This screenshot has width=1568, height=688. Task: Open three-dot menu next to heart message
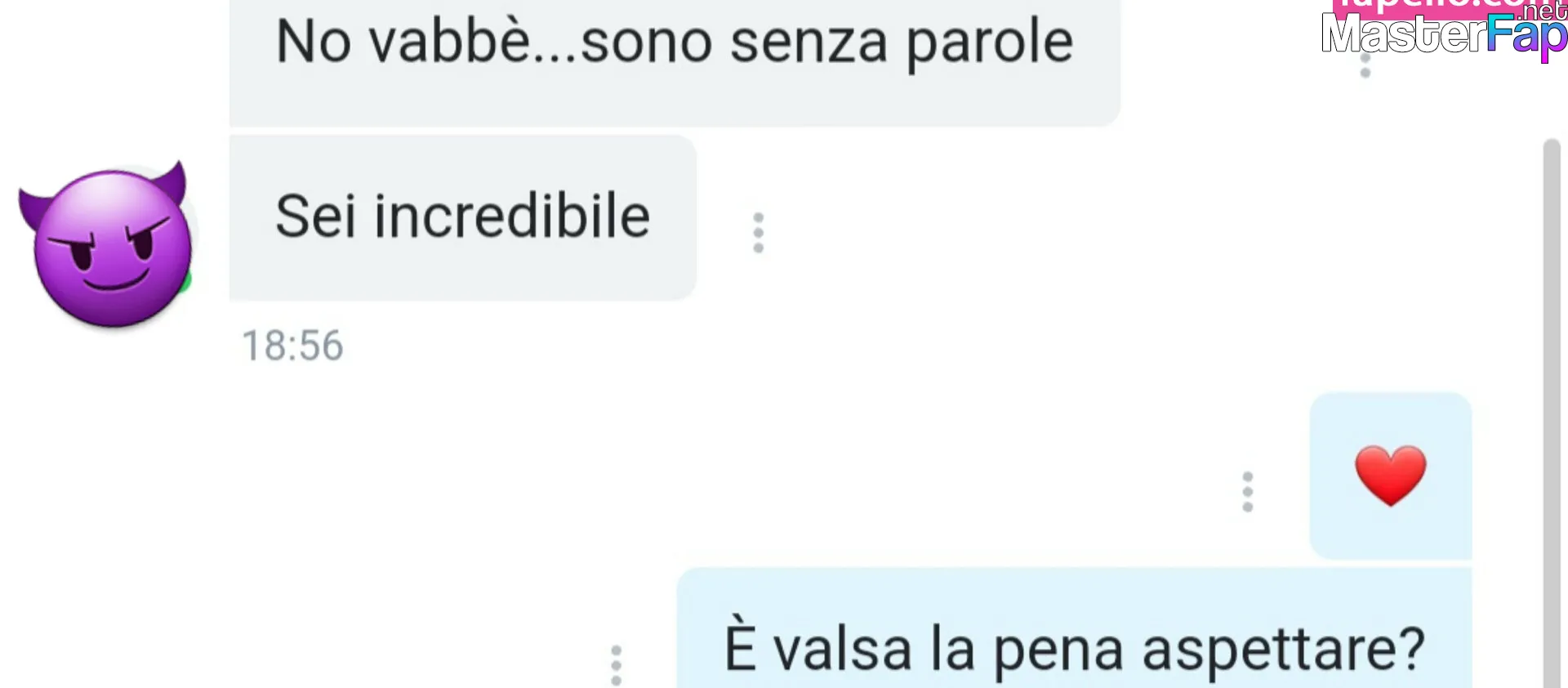(x=1248, y=492)
